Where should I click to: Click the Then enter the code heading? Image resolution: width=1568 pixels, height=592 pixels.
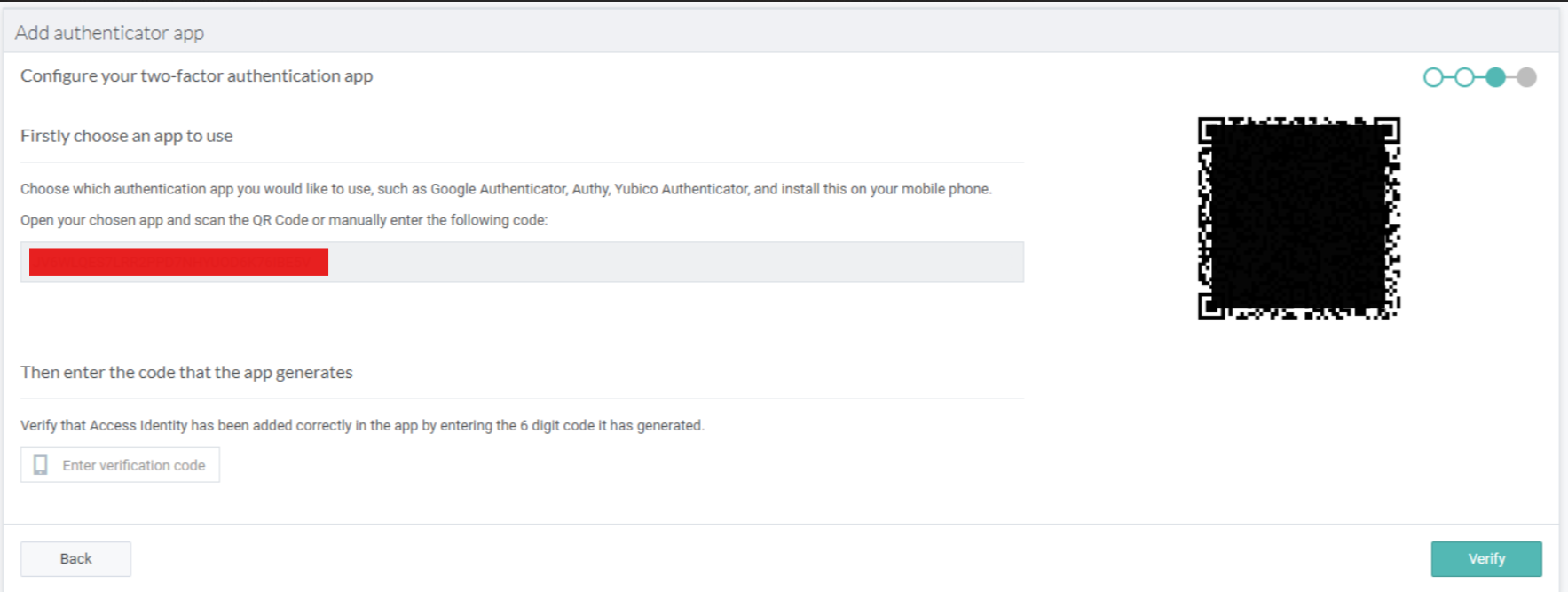point(186,373)
